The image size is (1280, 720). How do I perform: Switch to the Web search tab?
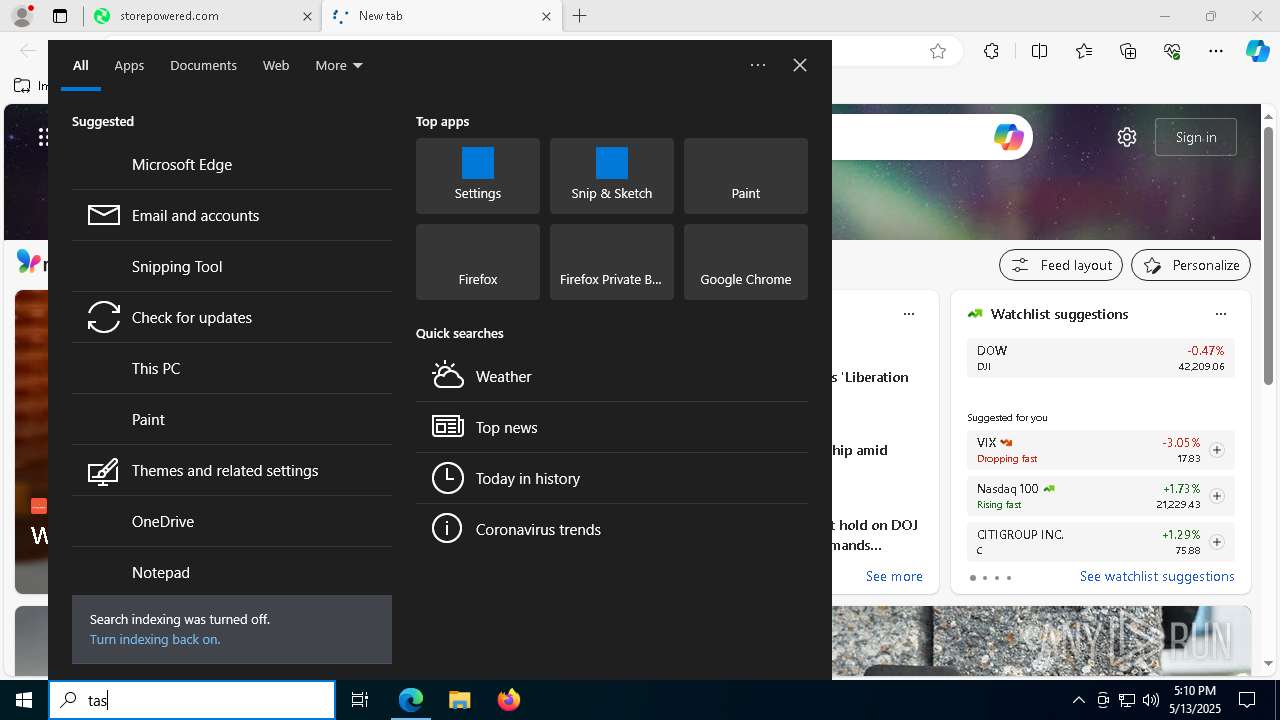[276, 65]
